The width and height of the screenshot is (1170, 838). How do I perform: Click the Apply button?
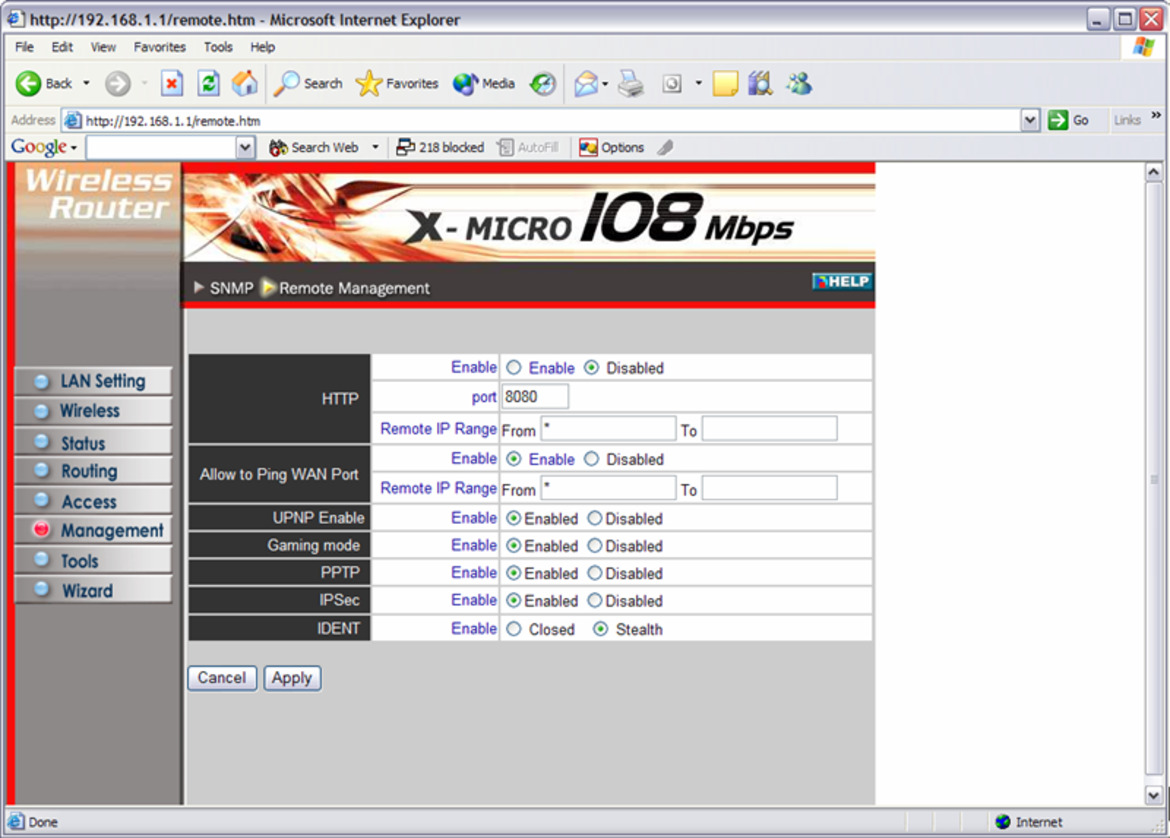point(292,678)
